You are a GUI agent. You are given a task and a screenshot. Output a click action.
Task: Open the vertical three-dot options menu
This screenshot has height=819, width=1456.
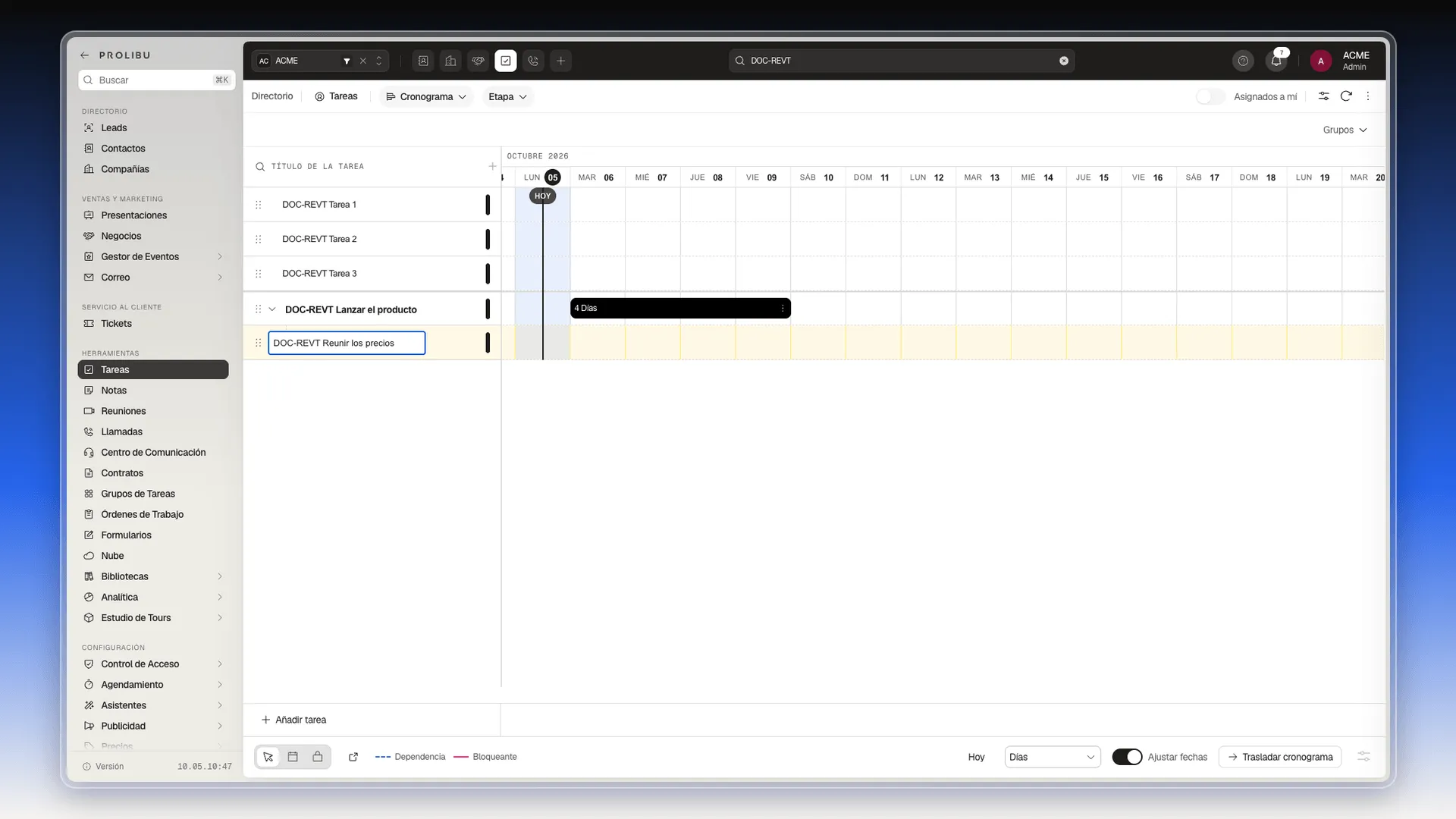1368,96
